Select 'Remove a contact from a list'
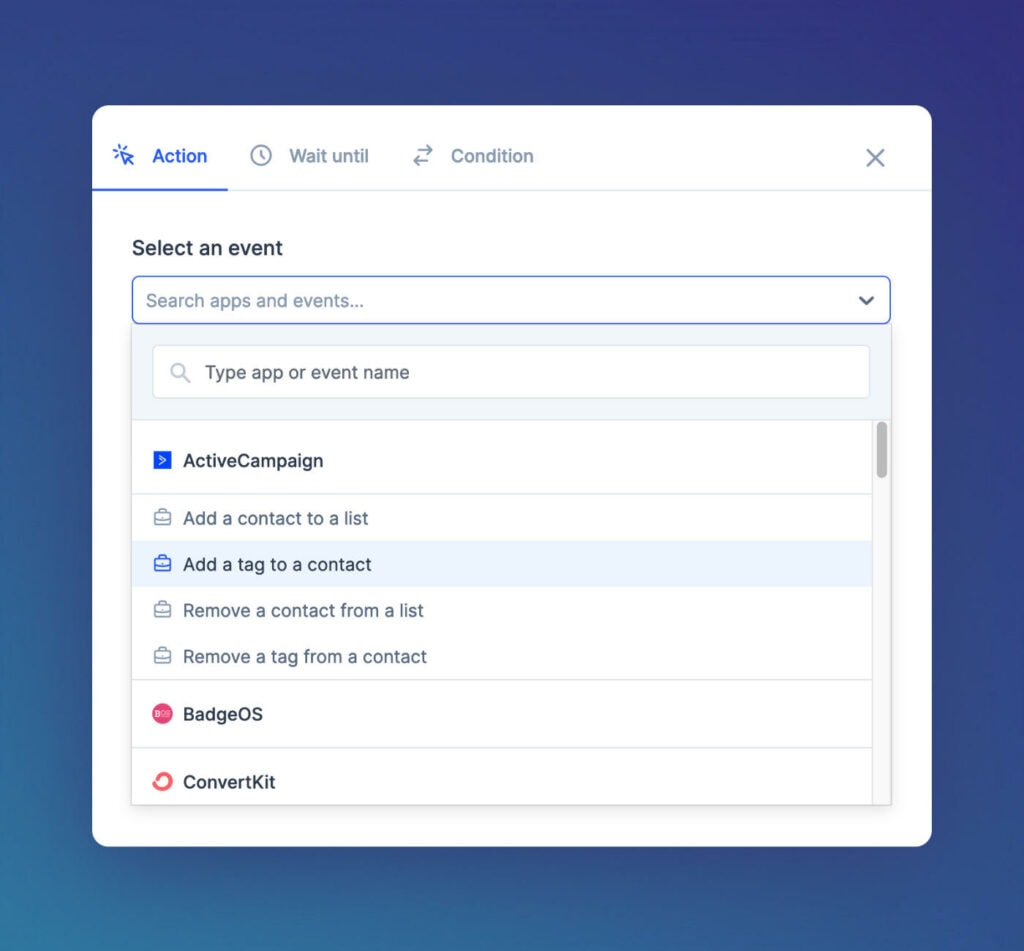This screenshot has width=1024, height=951. click(303, 611)
